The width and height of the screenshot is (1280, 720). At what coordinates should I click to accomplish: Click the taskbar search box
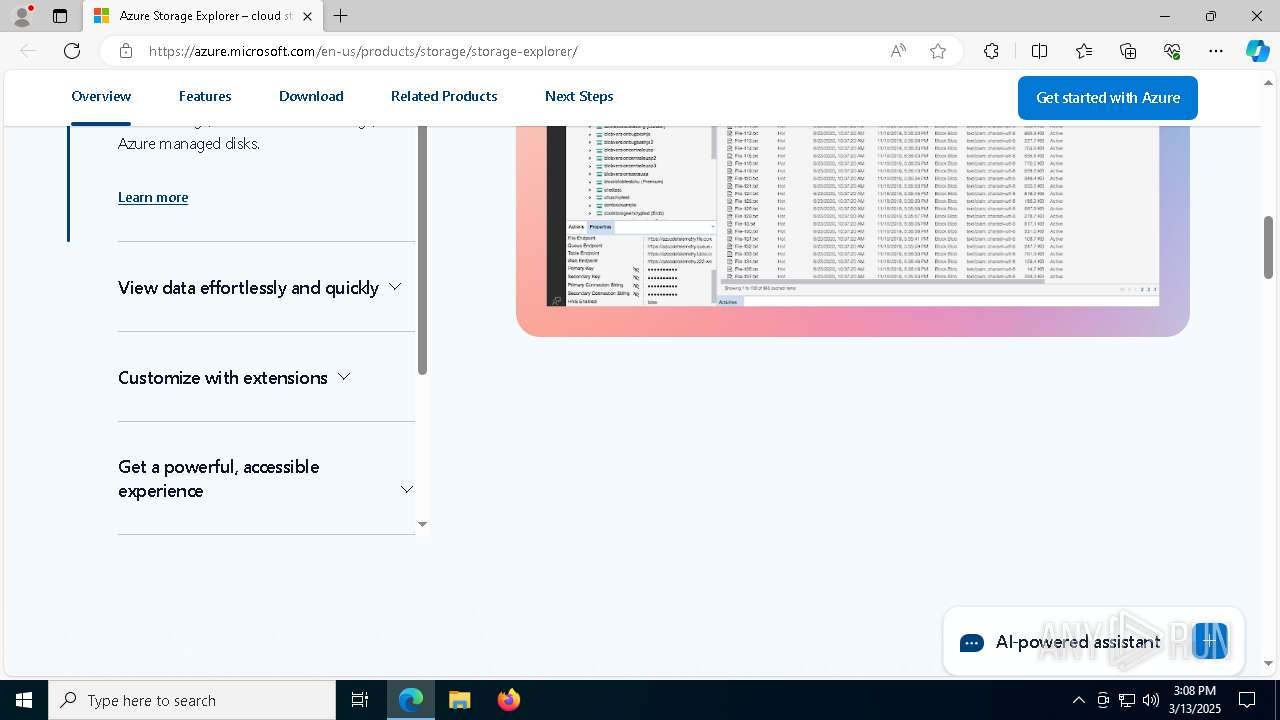(x=192, y=700)
